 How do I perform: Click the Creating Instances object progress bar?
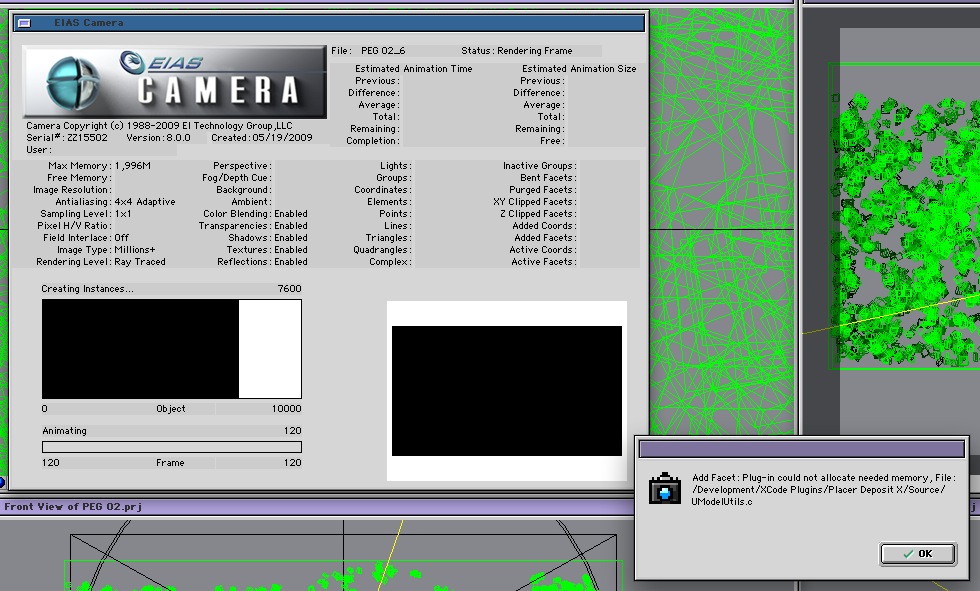171,350
